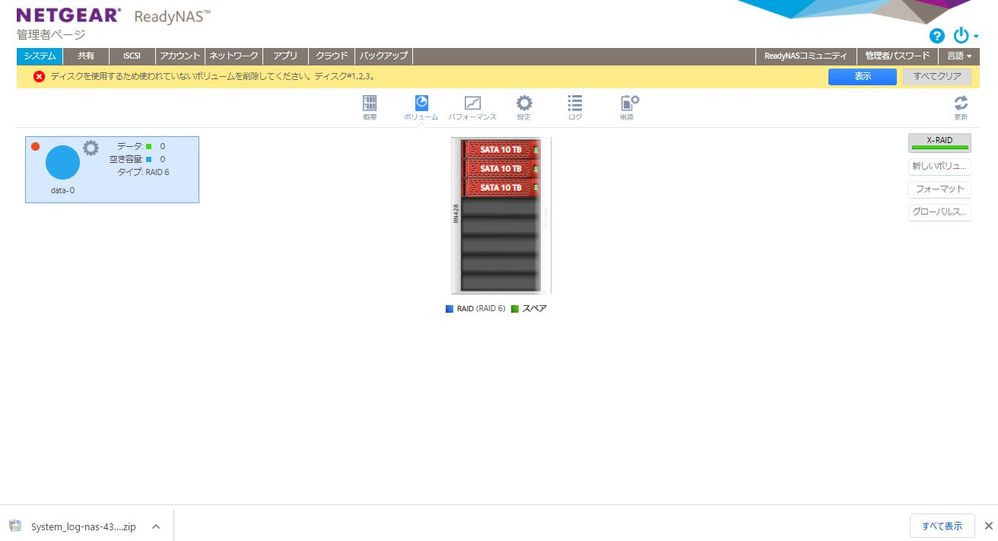998x541 pixels.
Task: Switch to the アプリ tab
Action: (x=285, y=56)
